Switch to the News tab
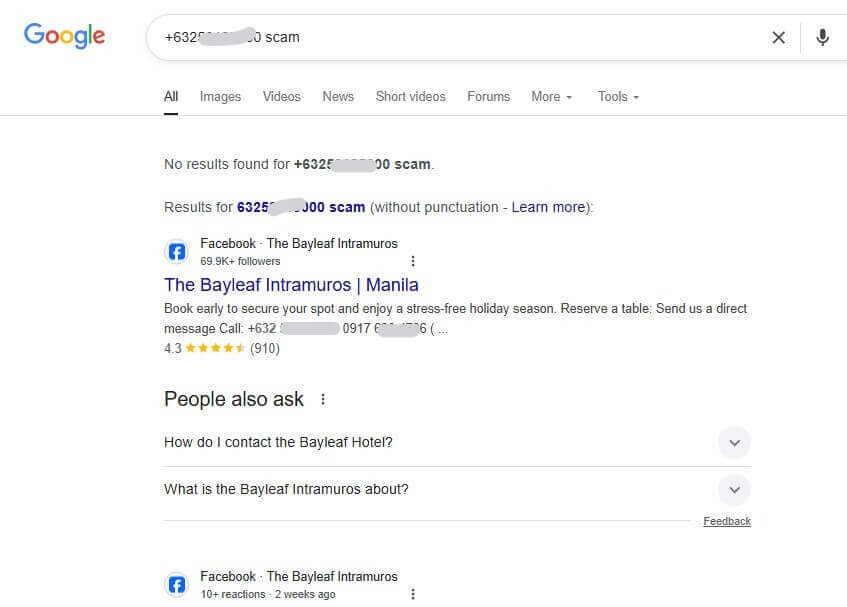Viewport: 847px width, 607px height. (338, 97)
